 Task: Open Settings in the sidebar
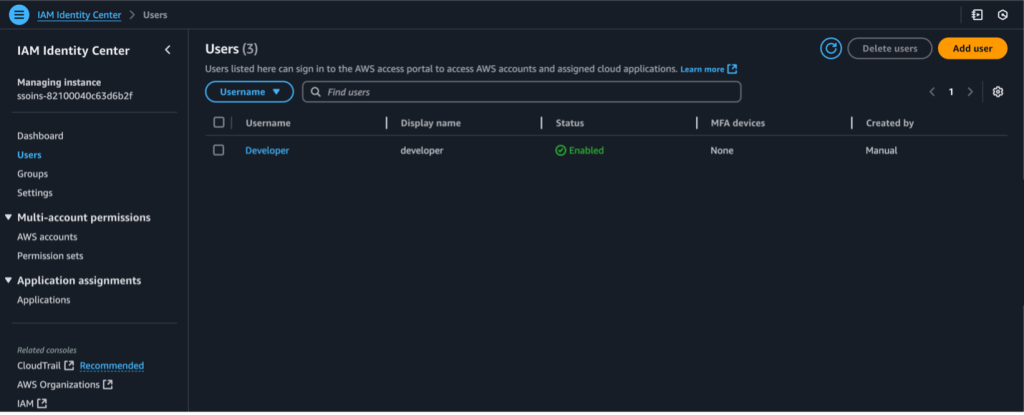(35, 193)
